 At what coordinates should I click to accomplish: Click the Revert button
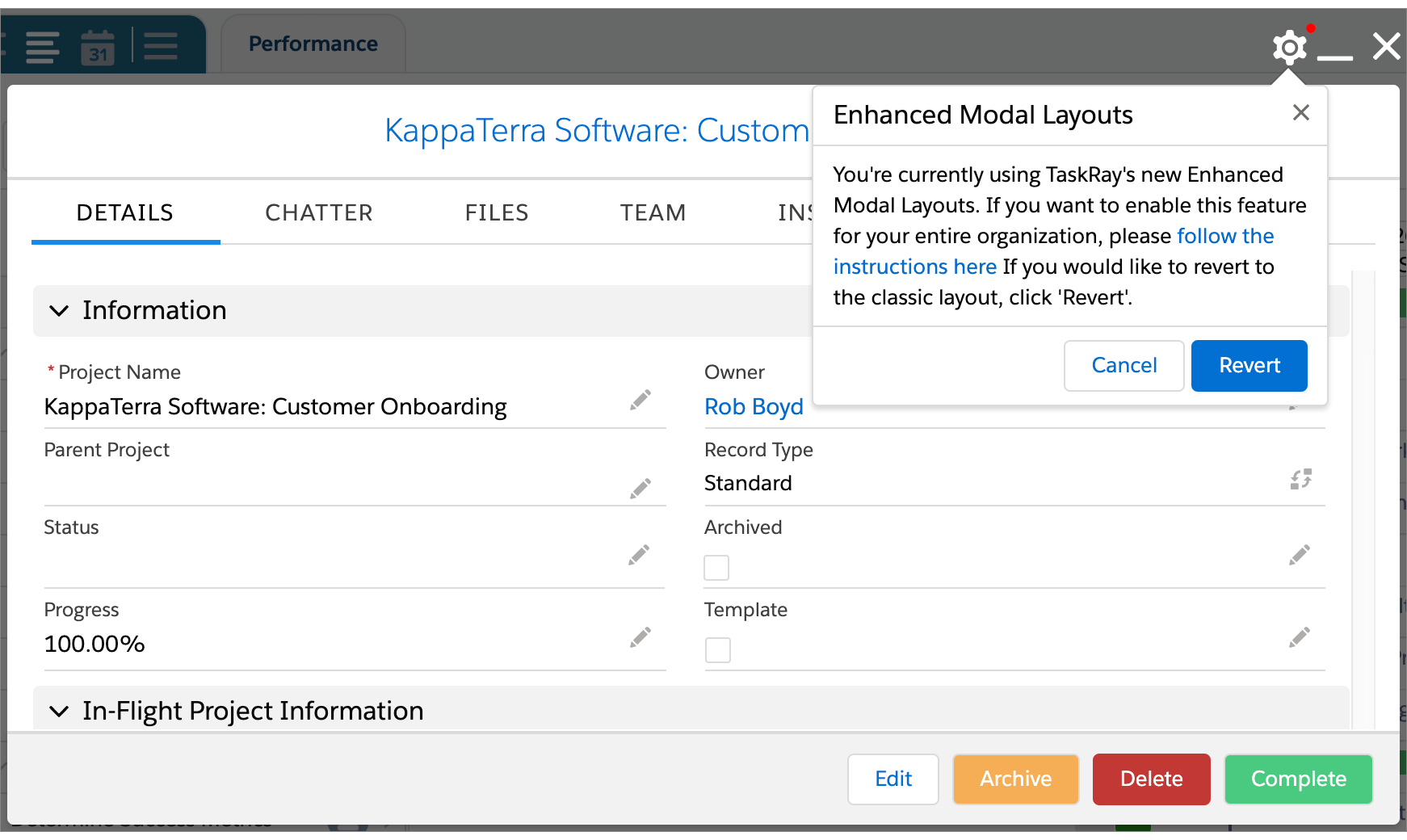click(1249, 366)
